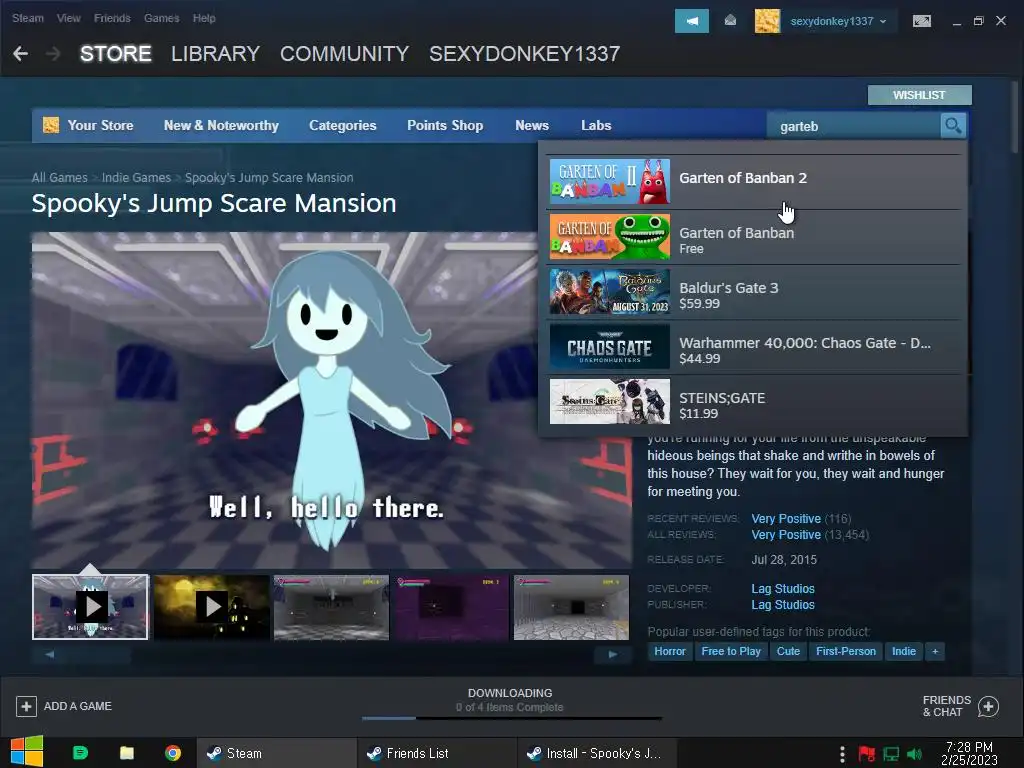
Task: Click the forward navigation arrow
Action: coord(53,54)
